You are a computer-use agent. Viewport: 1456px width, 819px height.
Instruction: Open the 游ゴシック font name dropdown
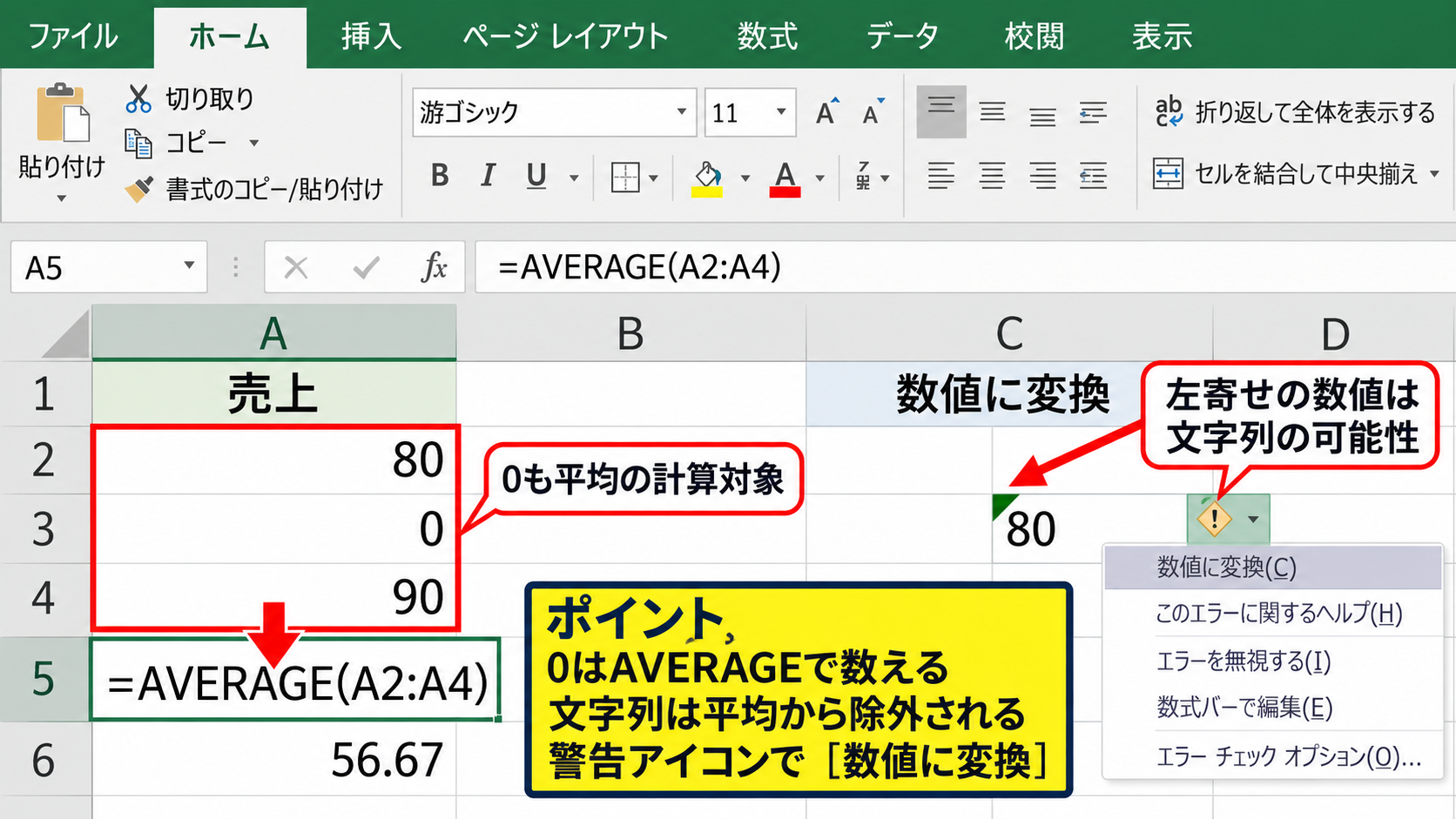click(x=682, y=112)
